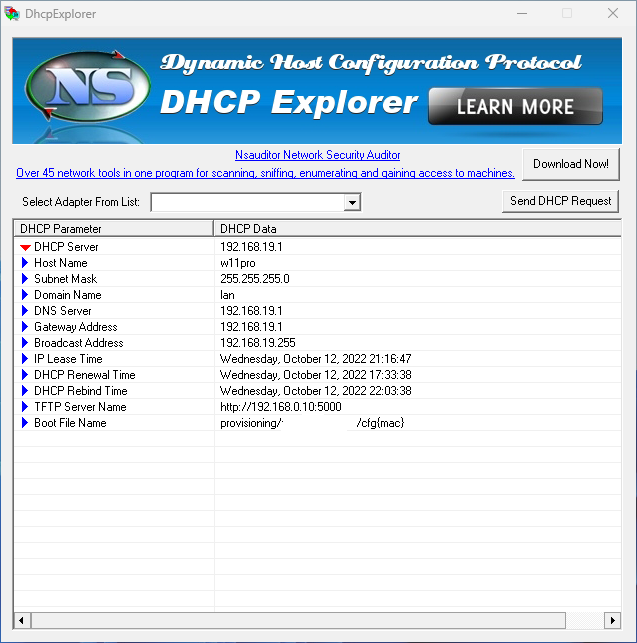The image size is (637, 643).
Task: Click the blue arrow beside DNS Server
Action: (25, 311)
